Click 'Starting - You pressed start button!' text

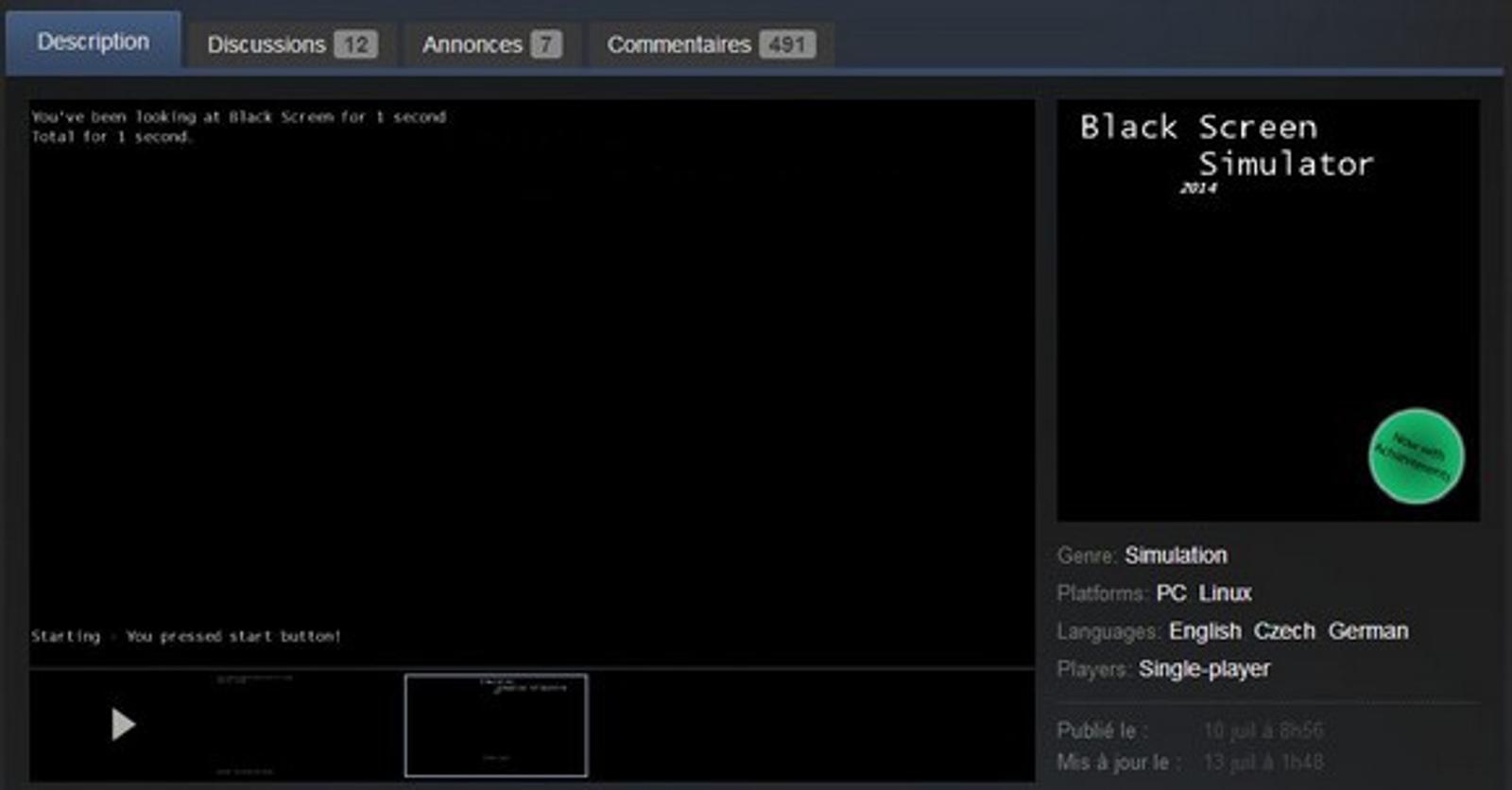coord(186,636)
